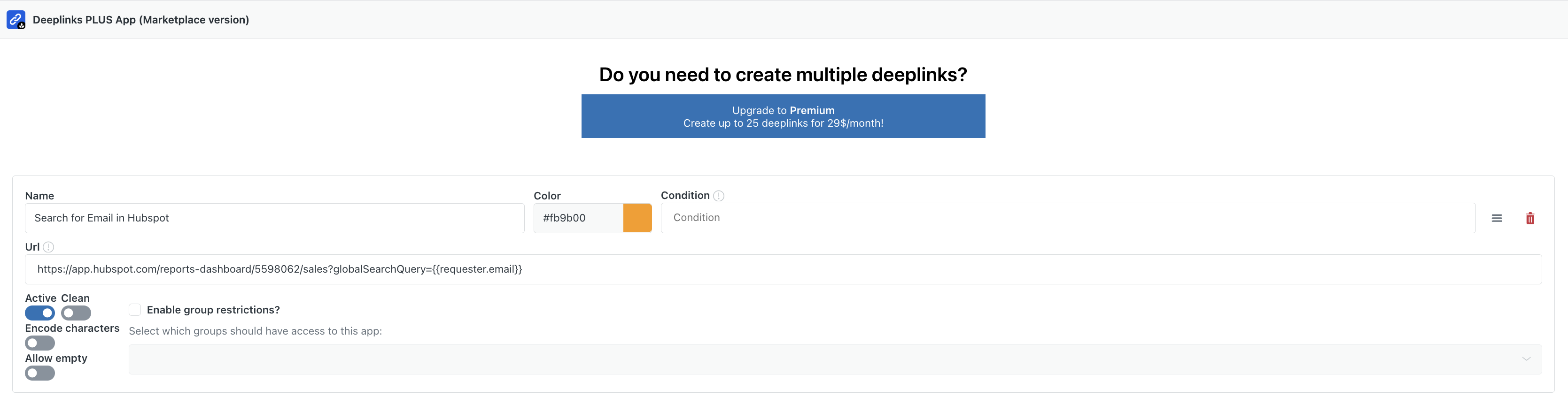Open the Url info tooltip icon
Image resolution: width=1568 pixels, height=397 pixels.
click(49, 247)
